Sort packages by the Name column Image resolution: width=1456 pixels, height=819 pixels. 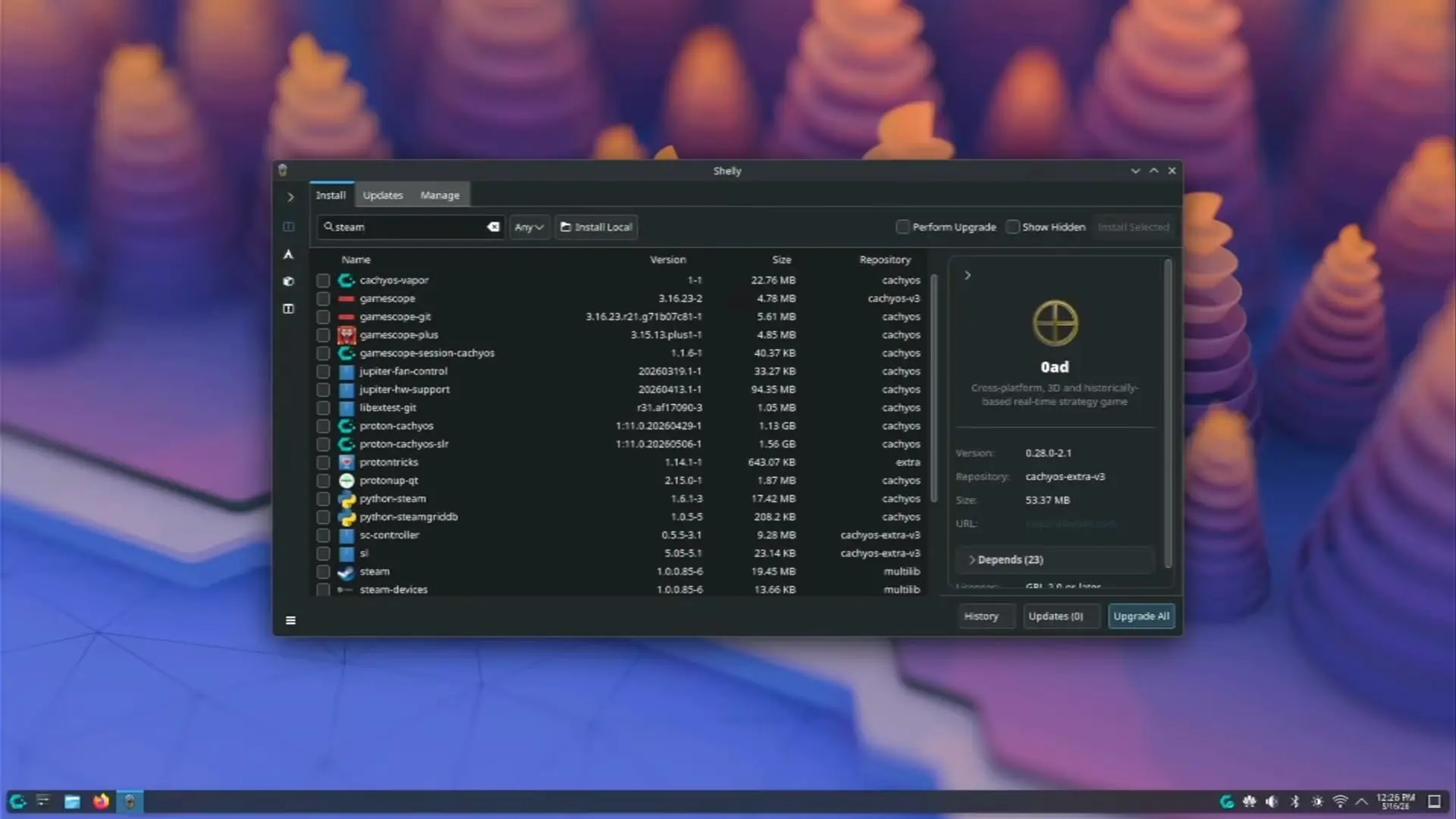(x=356, y=259)
